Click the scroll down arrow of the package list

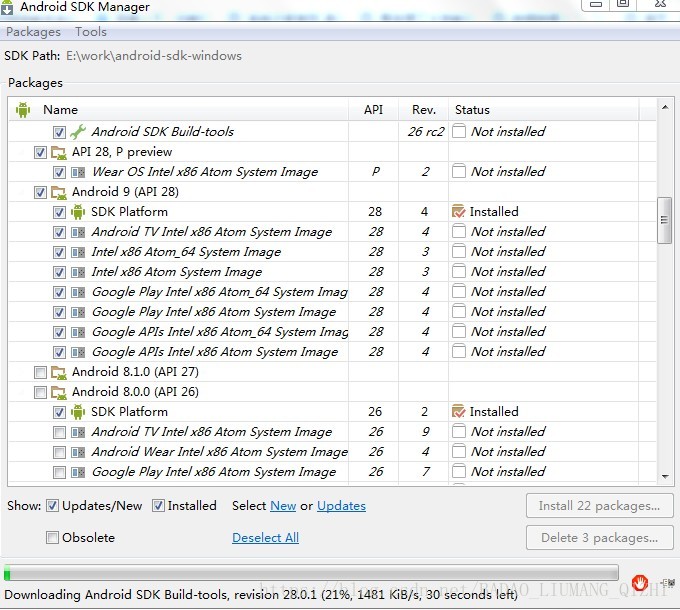664,476
